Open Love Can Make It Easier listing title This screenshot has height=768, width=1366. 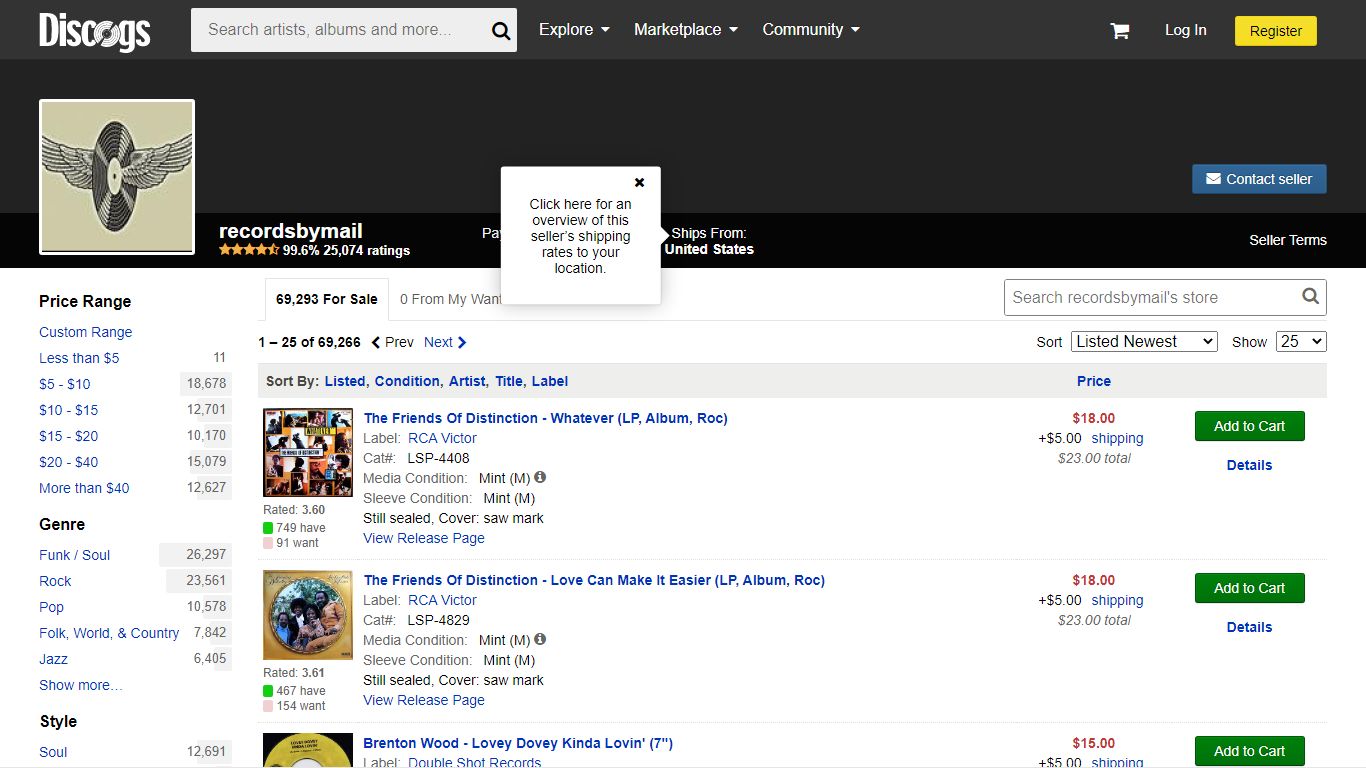[x=594, y=580]
